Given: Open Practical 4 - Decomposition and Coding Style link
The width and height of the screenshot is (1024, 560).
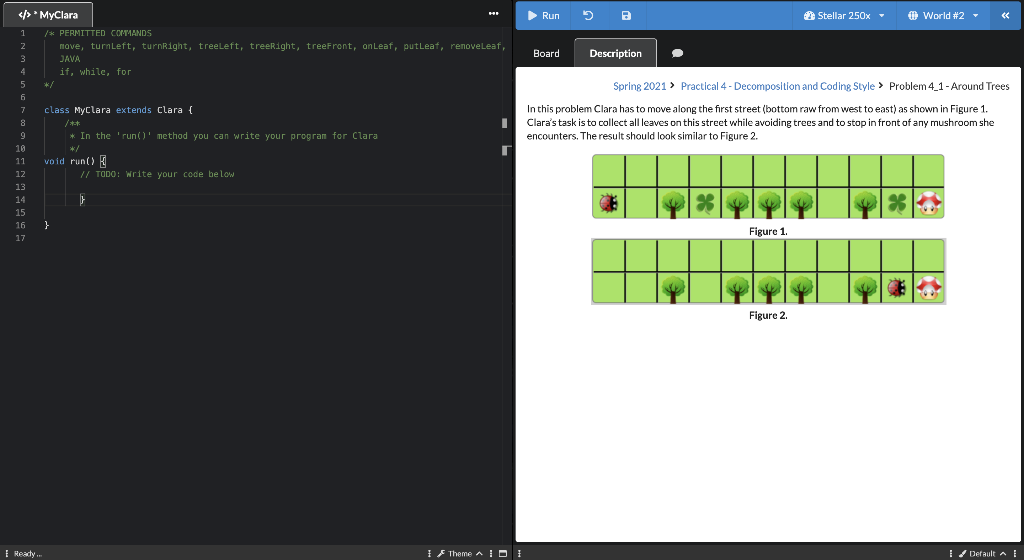Looking at the screenshot, I should click(777, 86).
